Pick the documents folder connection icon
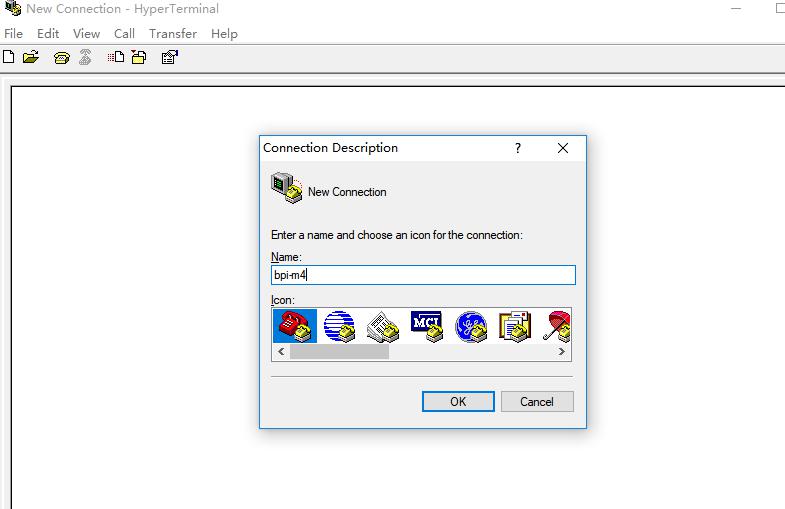This screenshot has height=509, width=785. [515, 326]
